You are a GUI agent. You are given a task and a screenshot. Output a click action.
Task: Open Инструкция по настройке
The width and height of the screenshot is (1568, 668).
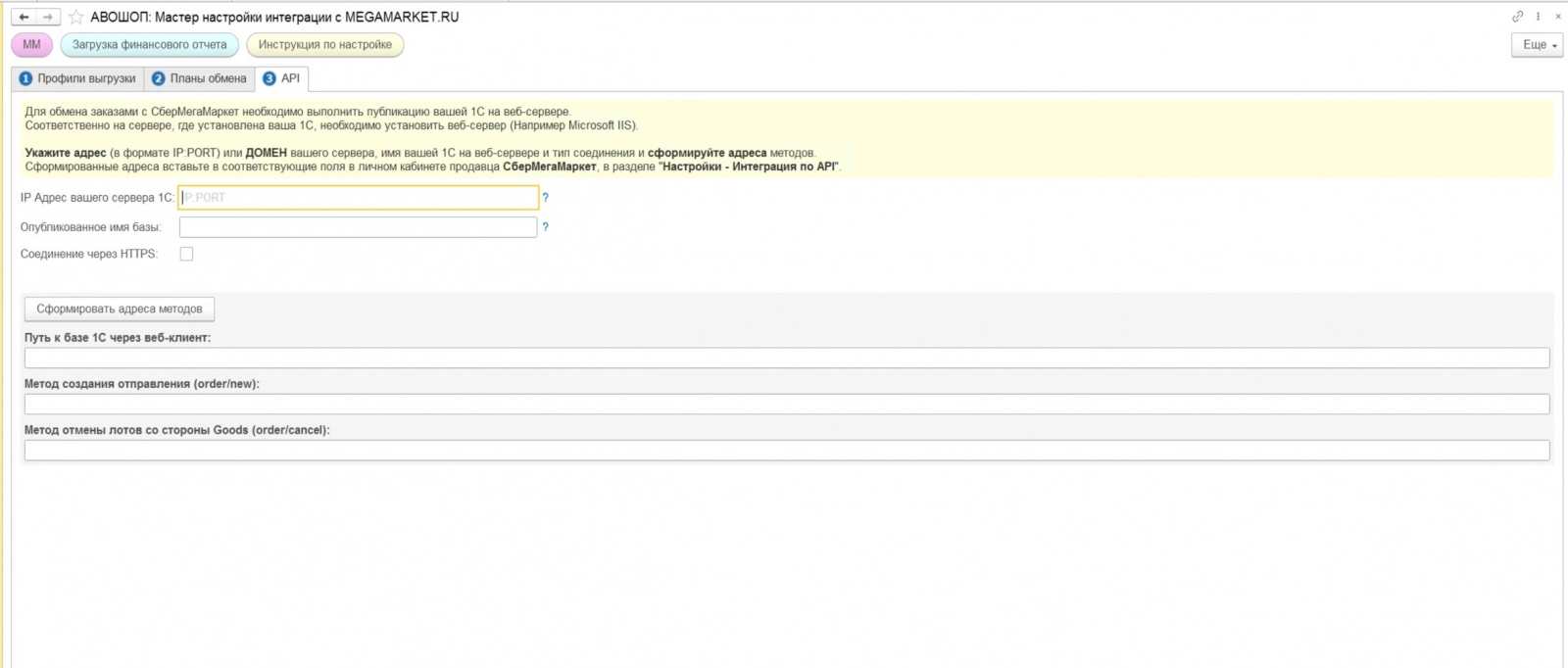pos(325,45)
